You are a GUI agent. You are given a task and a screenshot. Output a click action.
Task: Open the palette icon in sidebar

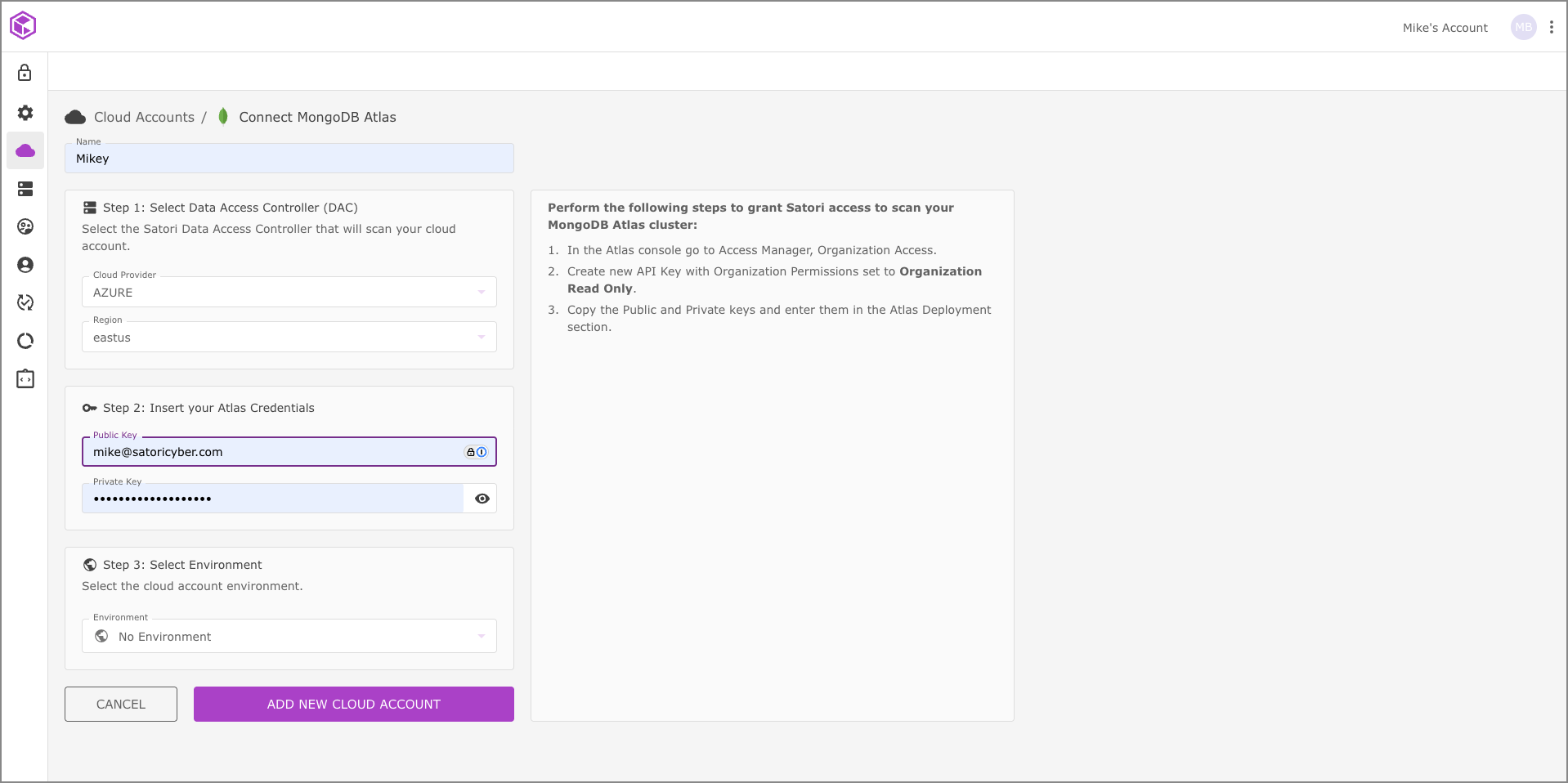25,227
